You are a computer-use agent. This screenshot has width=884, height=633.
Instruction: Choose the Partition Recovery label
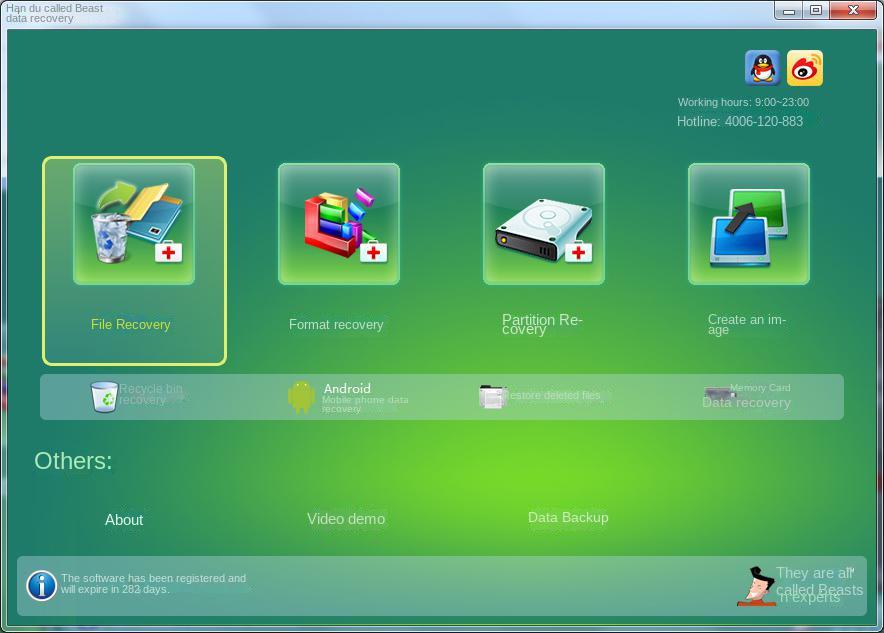tap(542, 325)
